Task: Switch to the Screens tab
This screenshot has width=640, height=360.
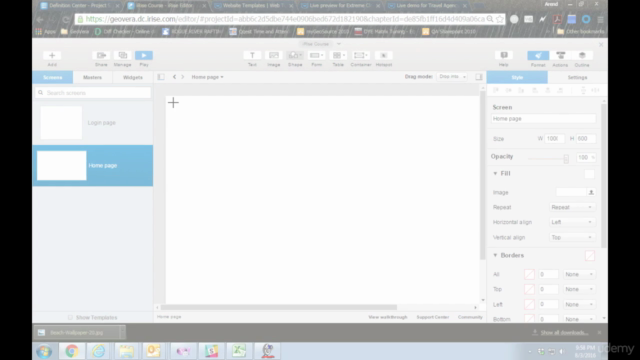Action: [53, 77]
